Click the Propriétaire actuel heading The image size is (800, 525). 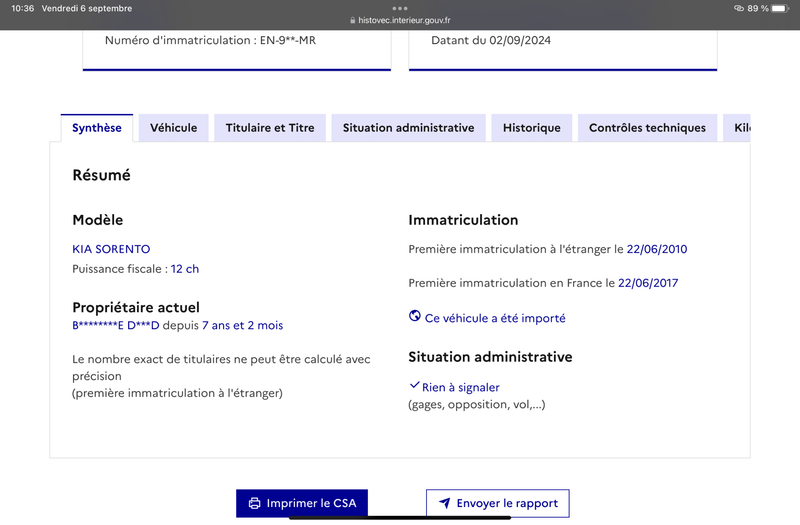click(x=136, y=307)
